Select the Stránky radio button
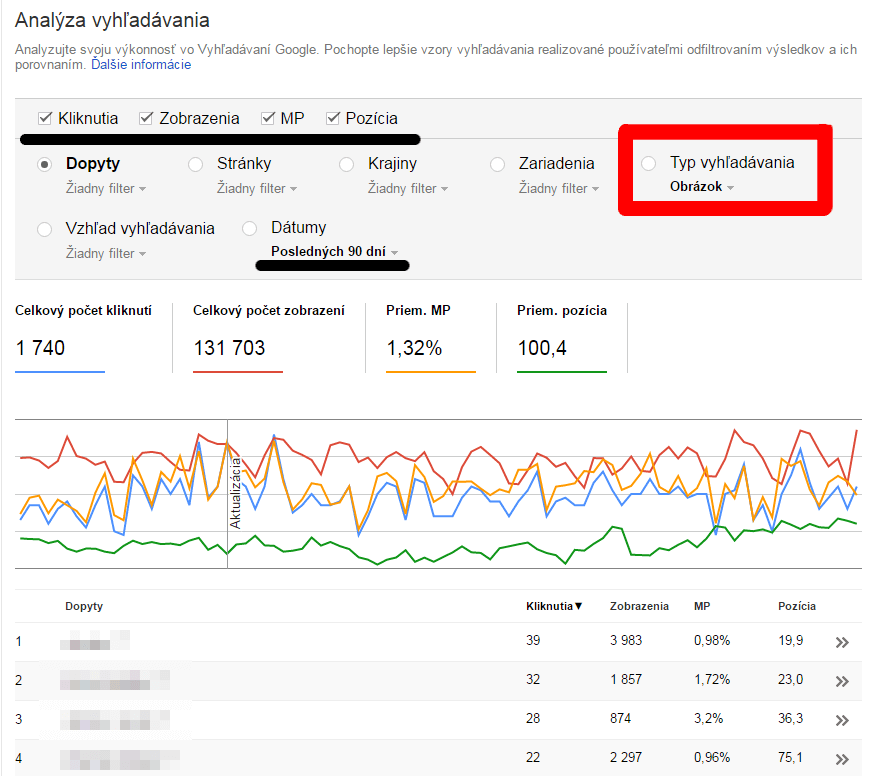Image resolution: width=872 pixels, height=776 pixels. click(x=195, y=165)
